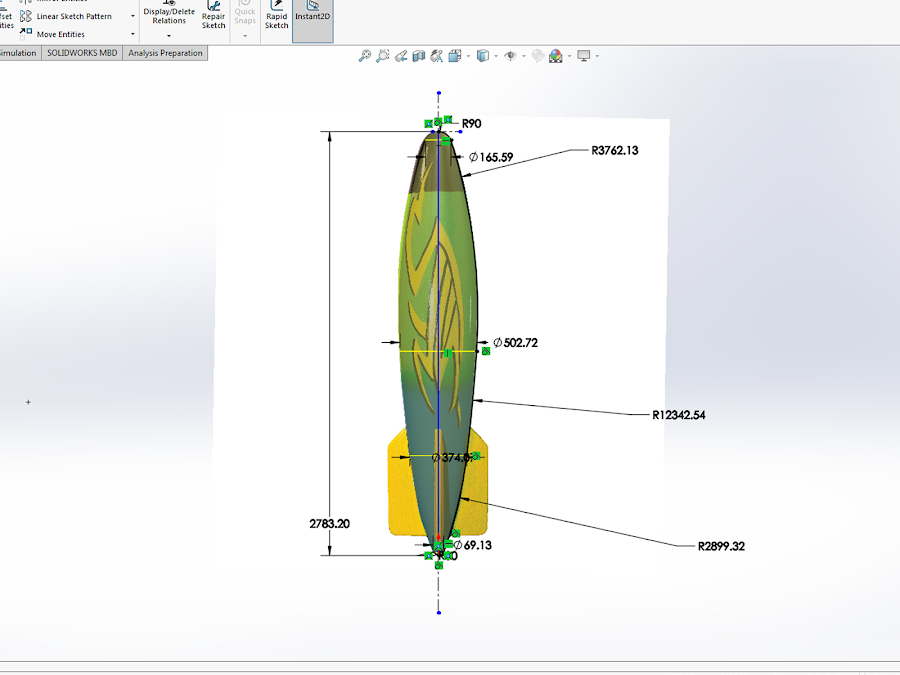Toggle the Hide/Show Items eye icon
The image size is (900, 675).
510,56
